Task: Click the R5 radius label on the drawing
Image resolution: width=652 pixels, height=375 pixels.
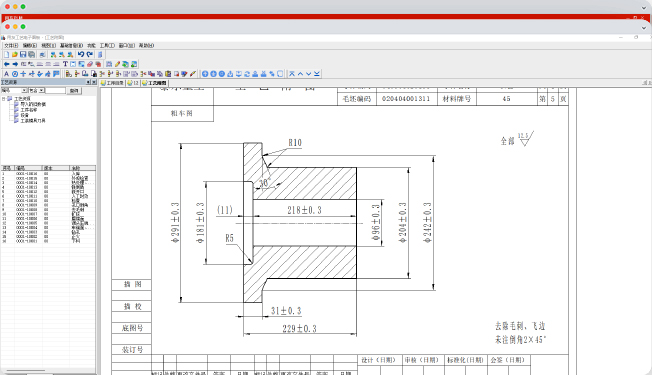Action: [x=230, y=238]
